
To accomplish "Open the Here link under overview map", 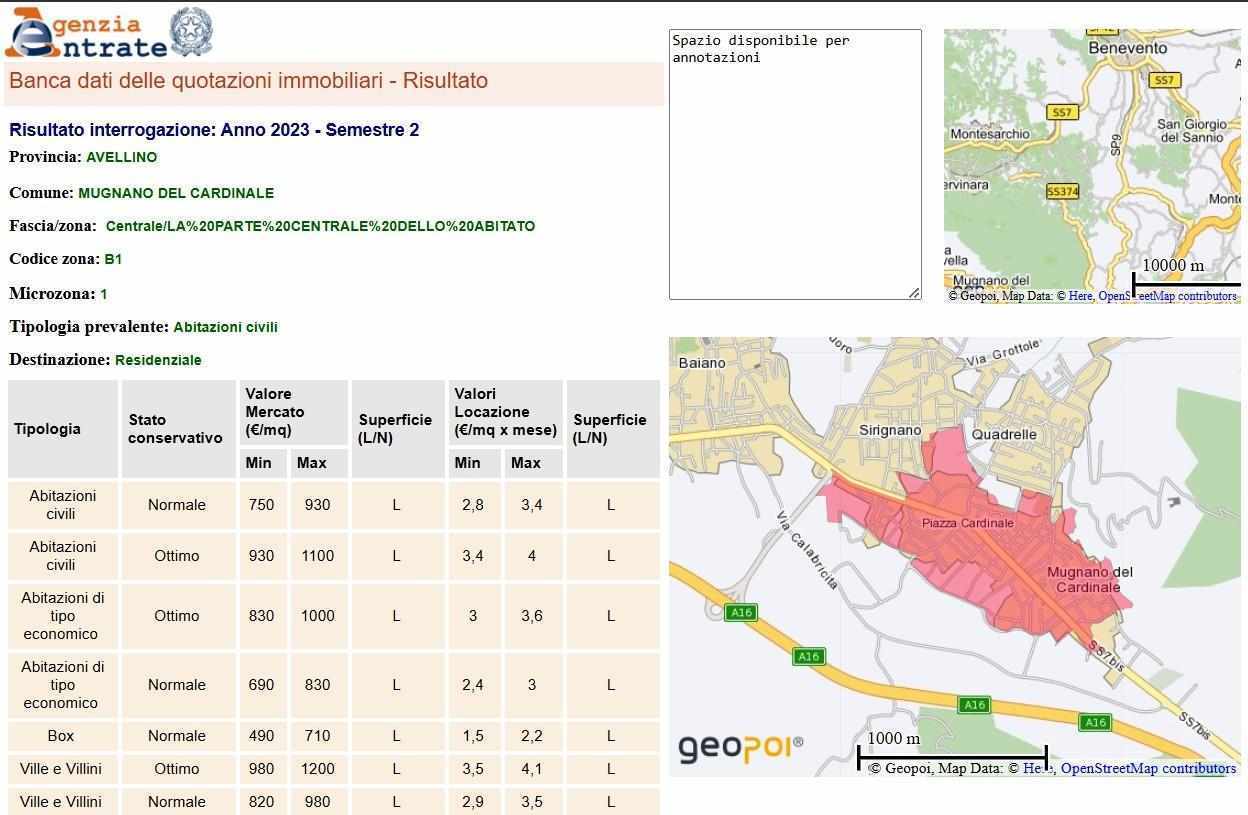I will [x=1080, y=296].
